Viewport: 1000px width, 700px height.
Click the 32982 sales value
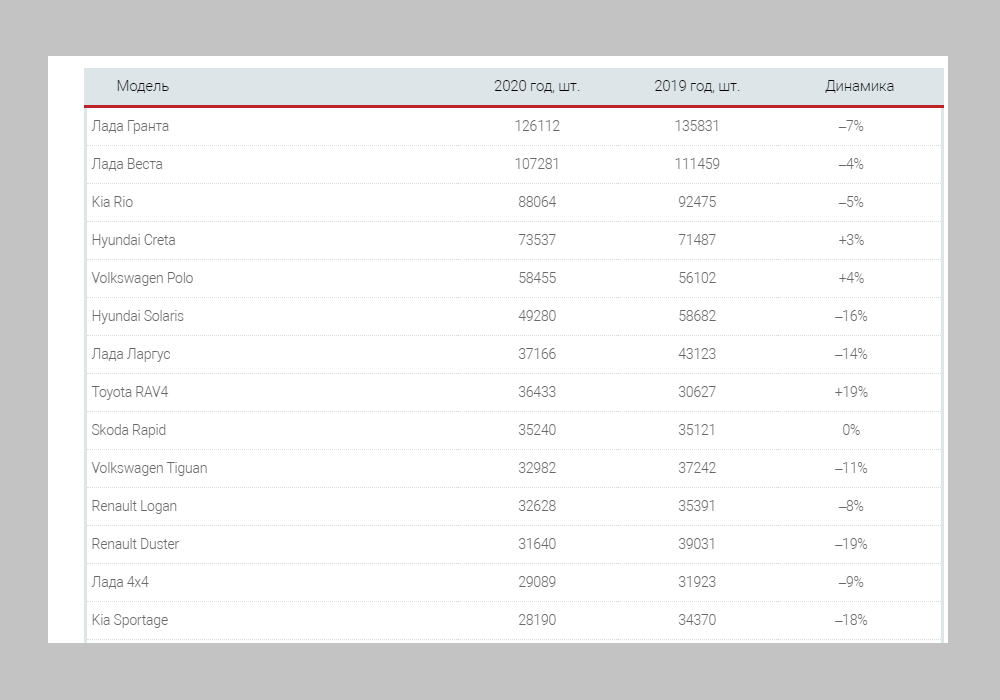click(x=537, y=468)
